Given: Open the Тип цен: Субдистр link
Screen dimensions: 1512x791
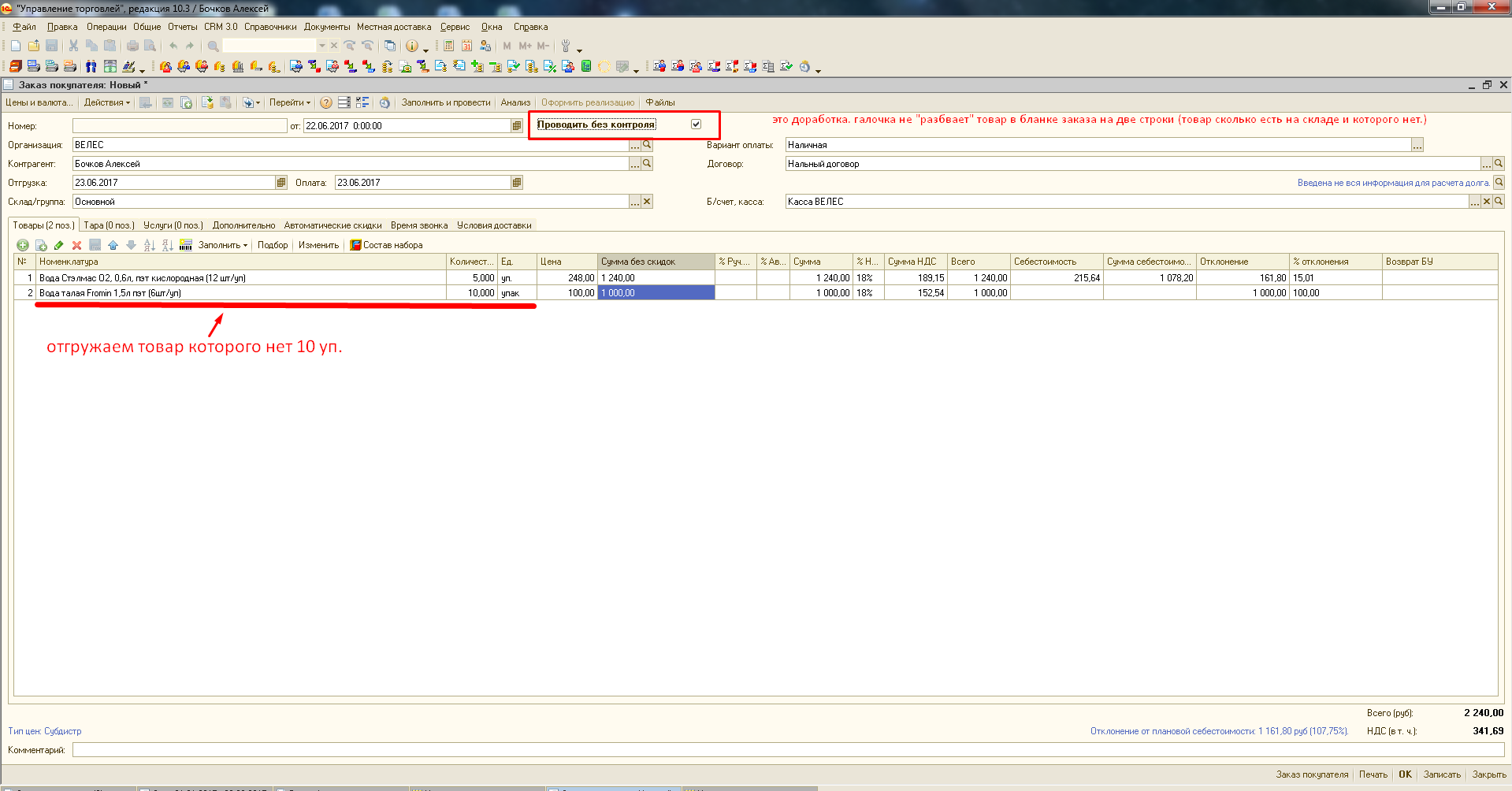Looking at the screenshot, I should pos(45,731).
